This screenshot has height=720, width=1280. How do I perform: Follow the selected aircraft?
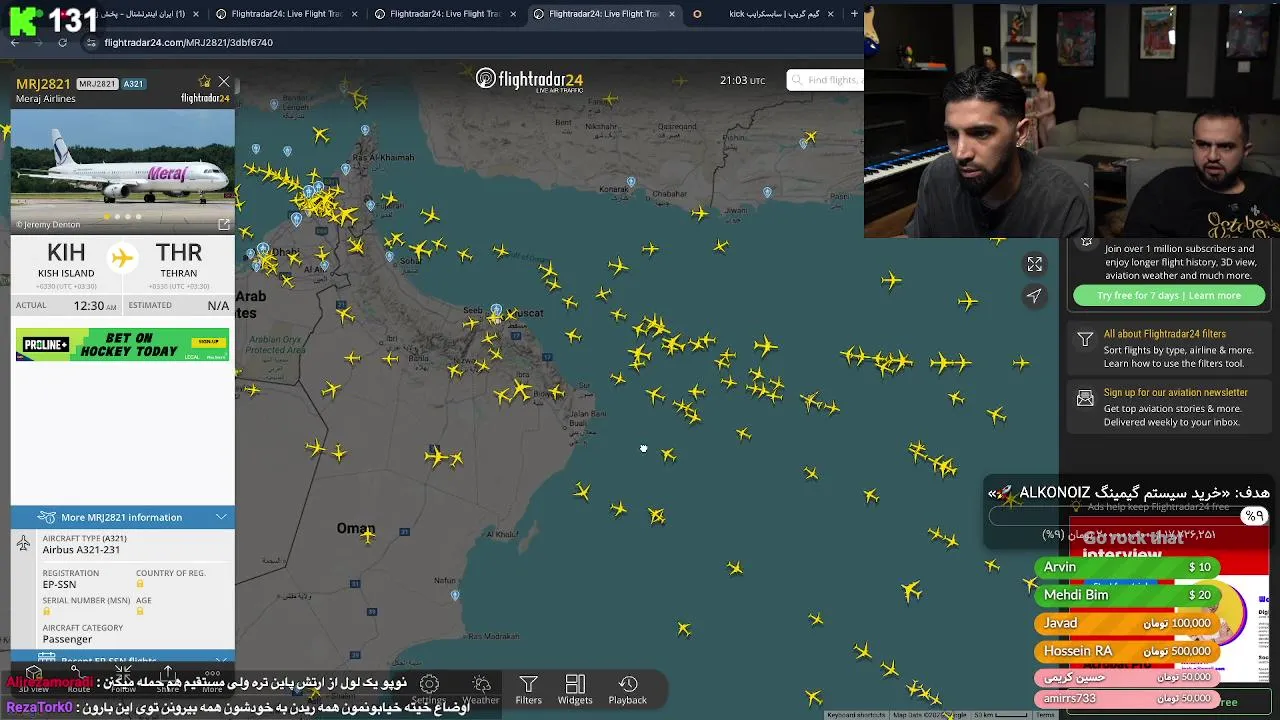[x=123, y=680]
